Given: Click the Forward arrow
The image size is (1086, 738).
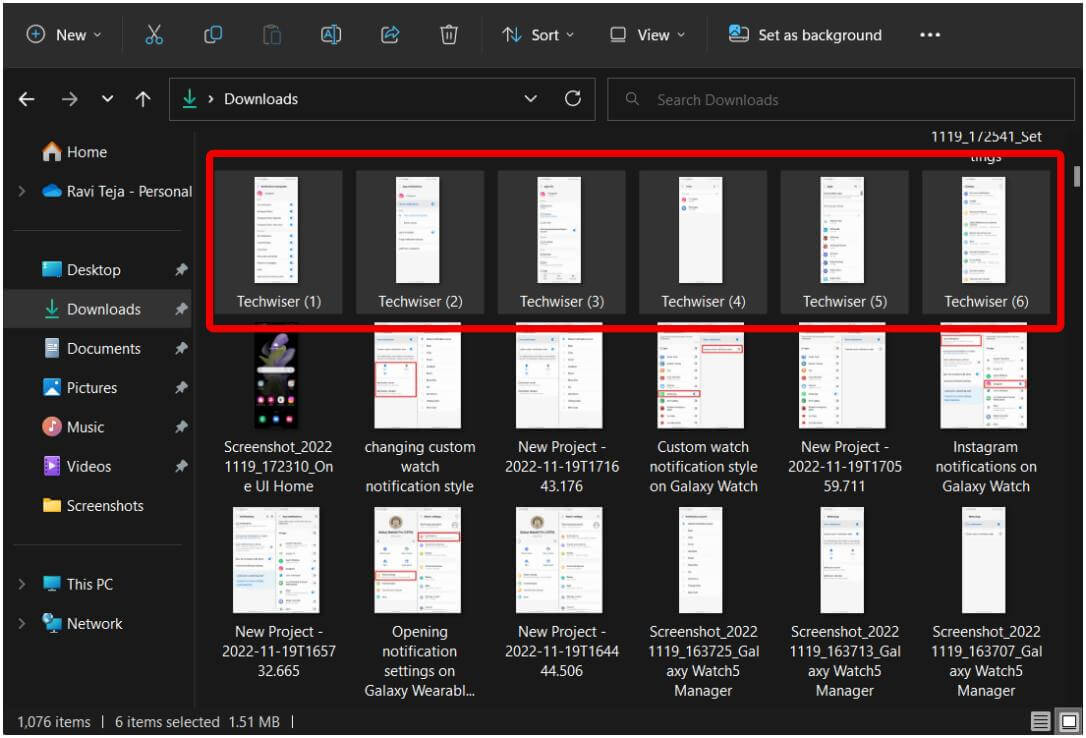Looking at the screenshot, I should [x=69, y=99].
